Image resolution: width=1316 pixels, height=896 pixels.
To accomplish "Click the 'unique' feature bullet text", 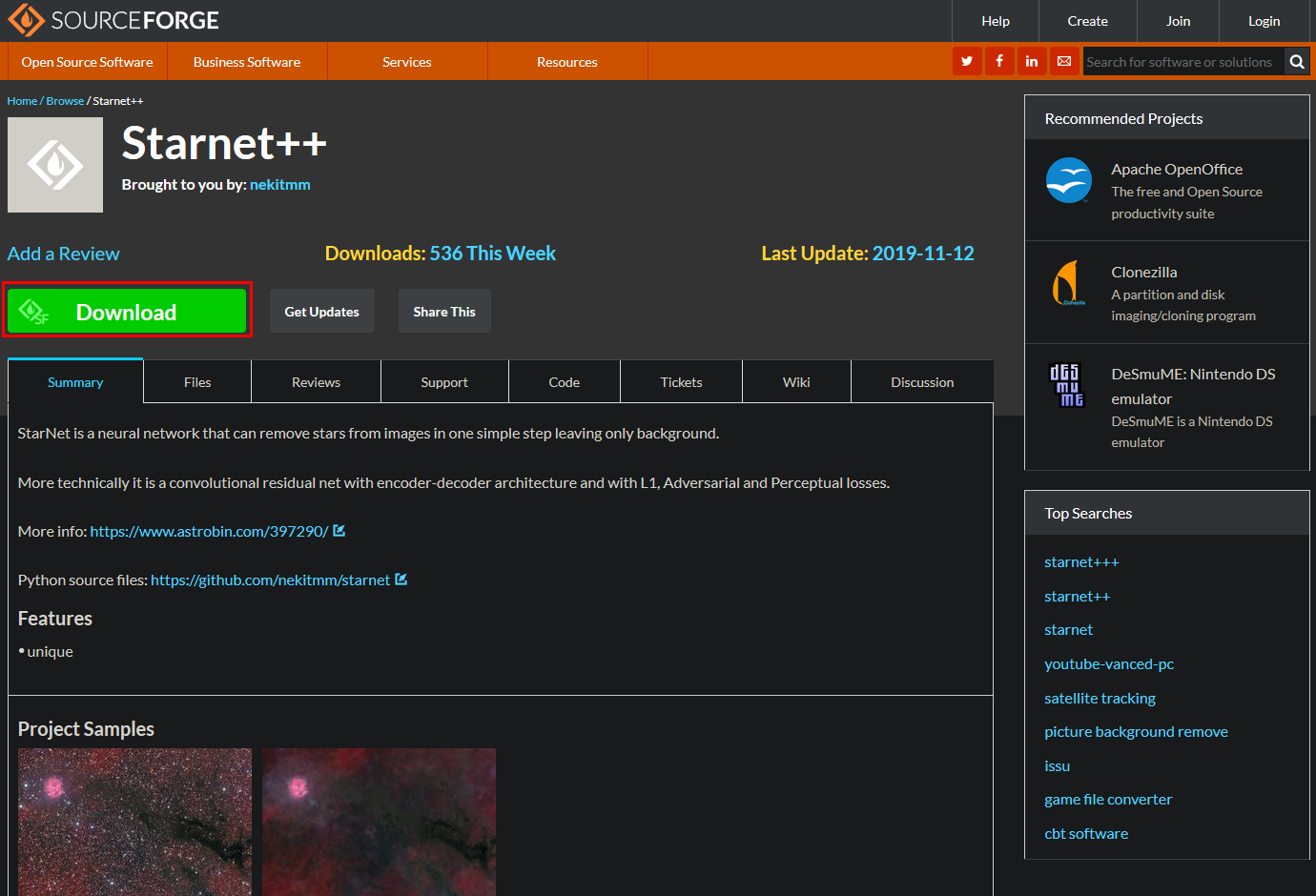I will click(51, 652).
